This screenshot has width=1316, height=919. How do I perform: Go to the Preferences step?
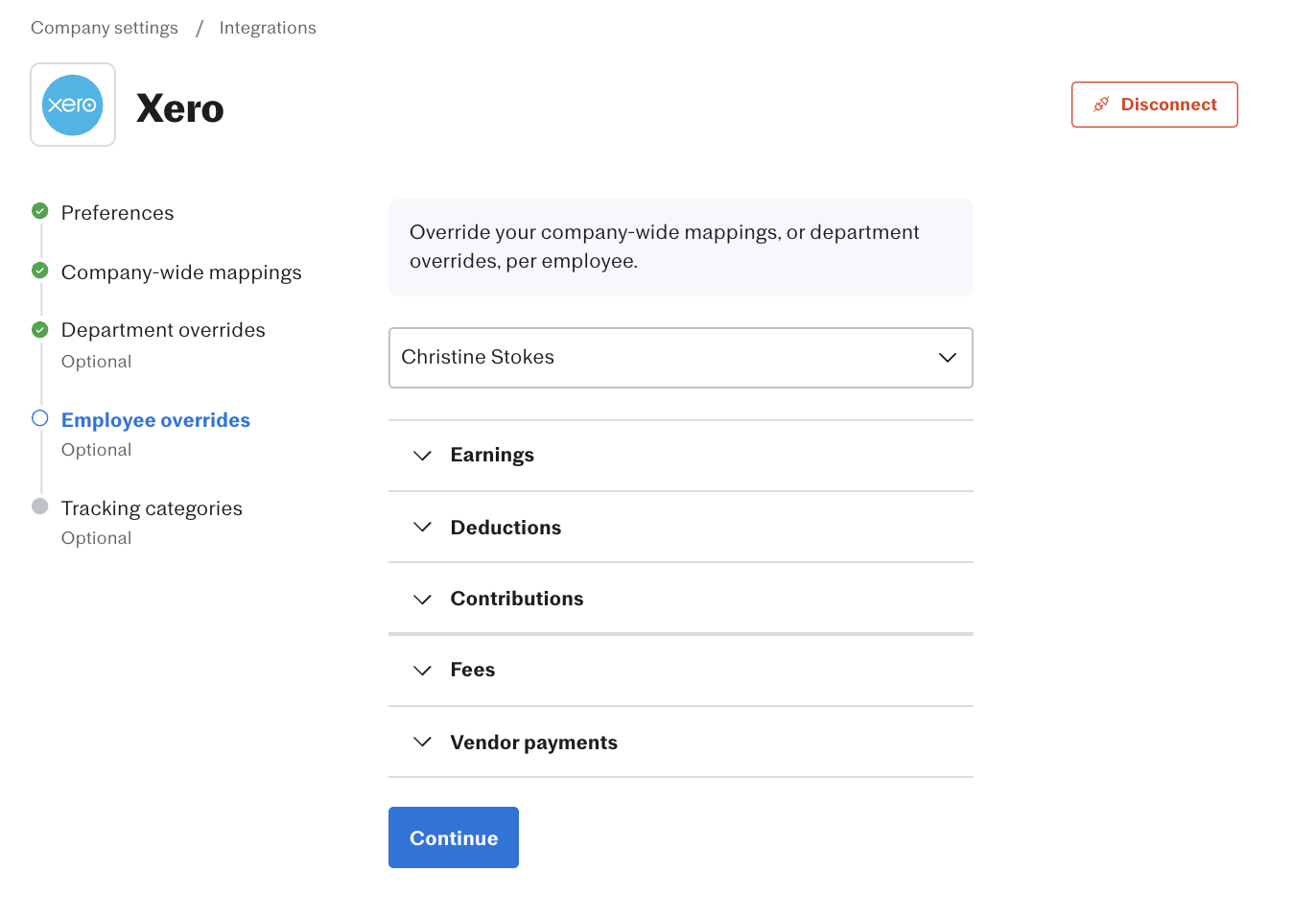click(118, 213)
